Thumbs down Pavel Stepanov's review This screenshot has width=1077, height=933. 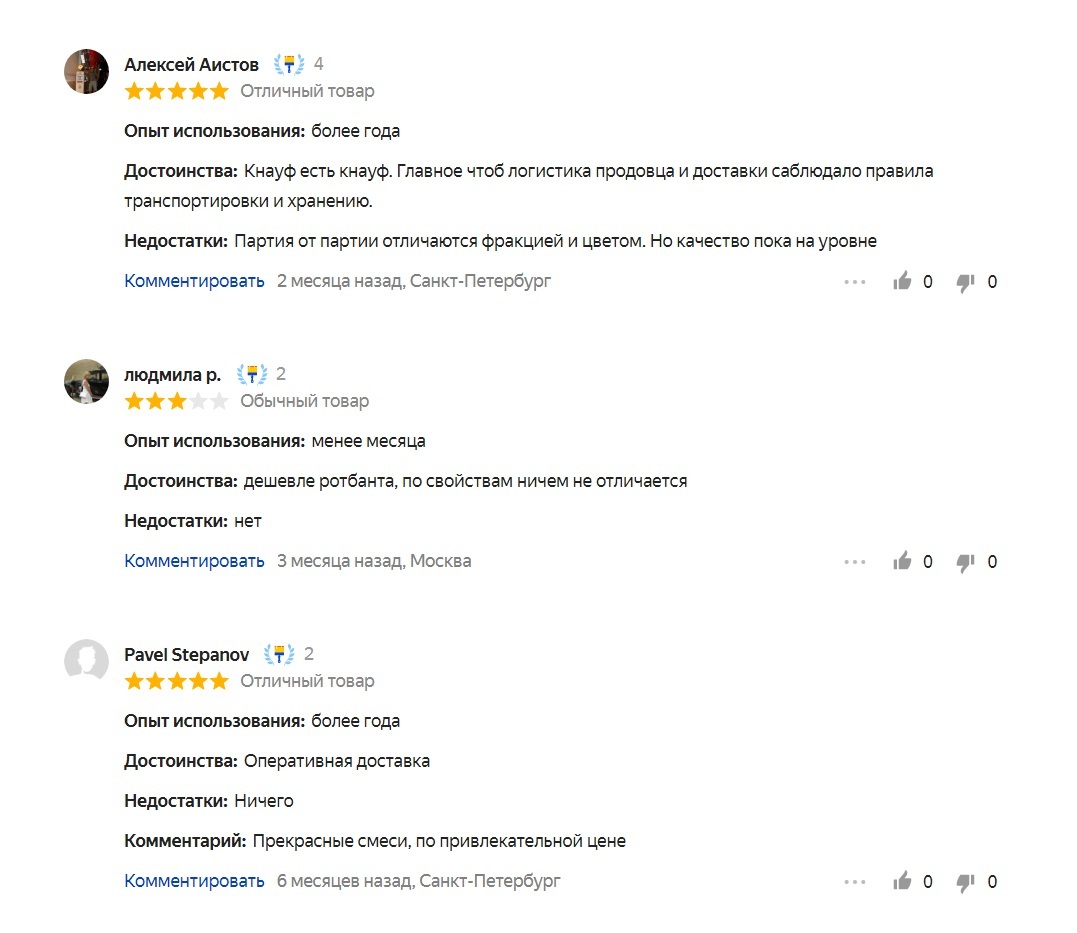[966, 882]
